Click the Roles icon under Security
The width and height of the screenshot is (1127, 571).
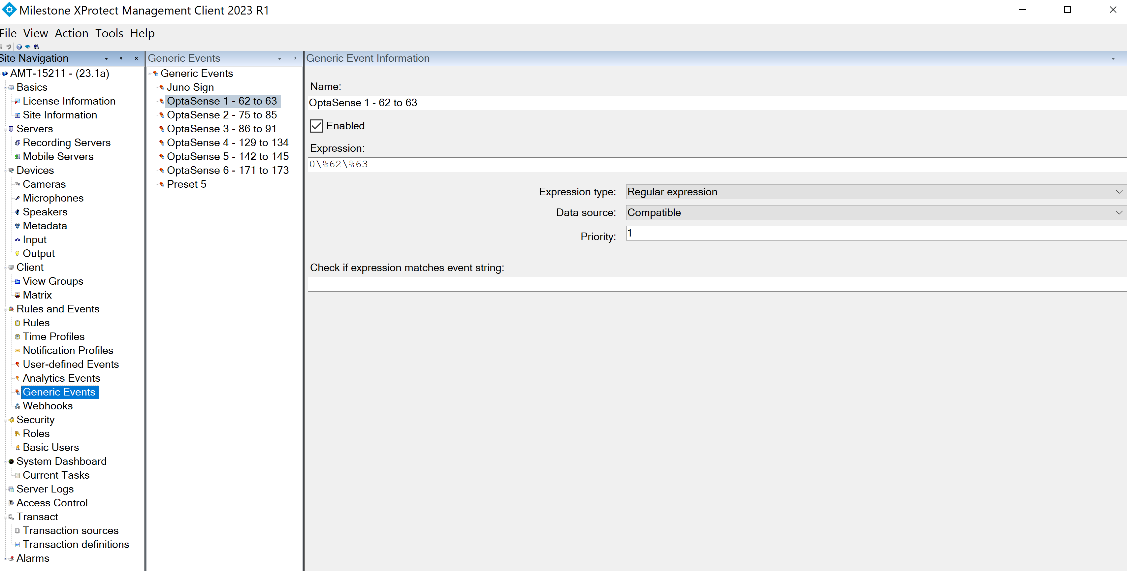[x=17, y=434]
